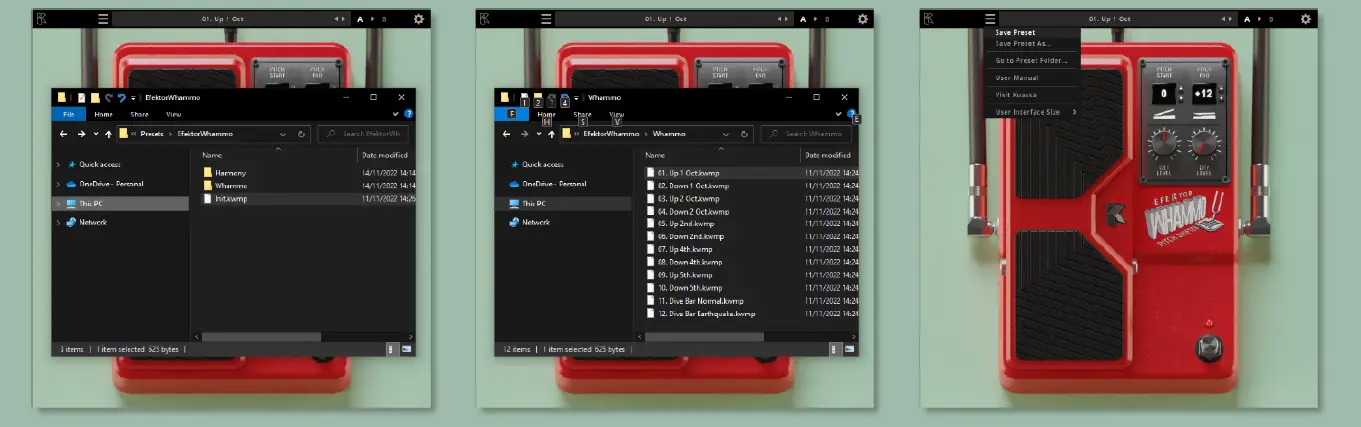Viewport: 1361px width, 427px height.
Task: Switch to details view in EfektorWhammo explorer
Action: click(x=392, y=349)
